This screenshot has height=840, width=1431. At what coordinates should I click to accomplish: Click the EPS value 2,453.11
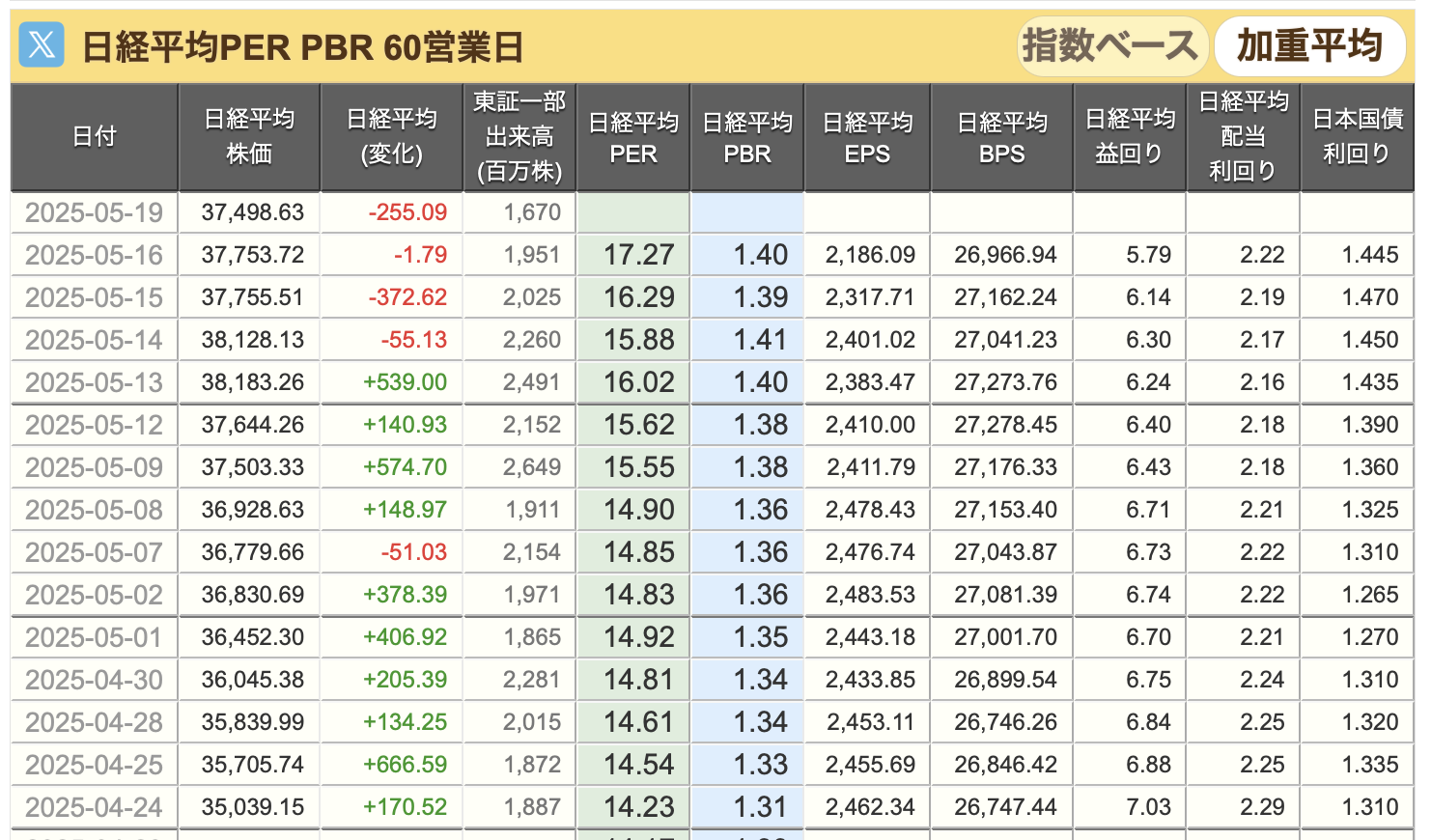click(x=870, y=722)
